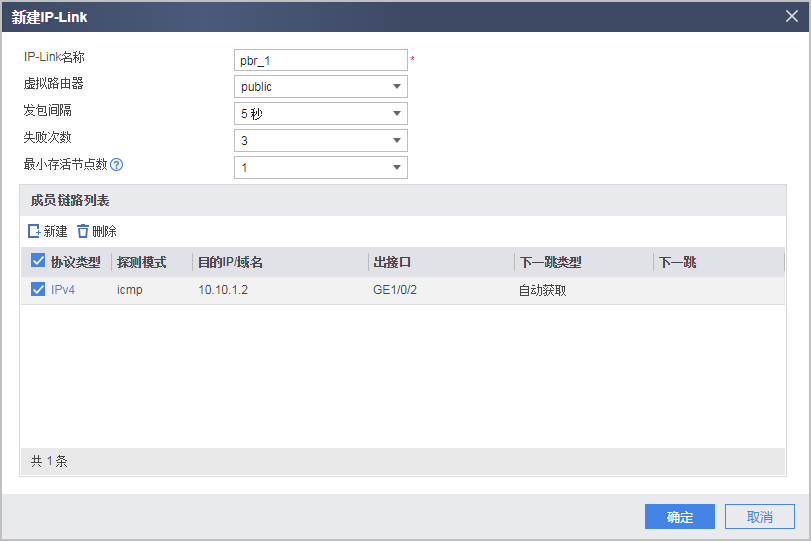
Task: Open the 虚拟路由器 dropdown
Action: click(320, 87)
